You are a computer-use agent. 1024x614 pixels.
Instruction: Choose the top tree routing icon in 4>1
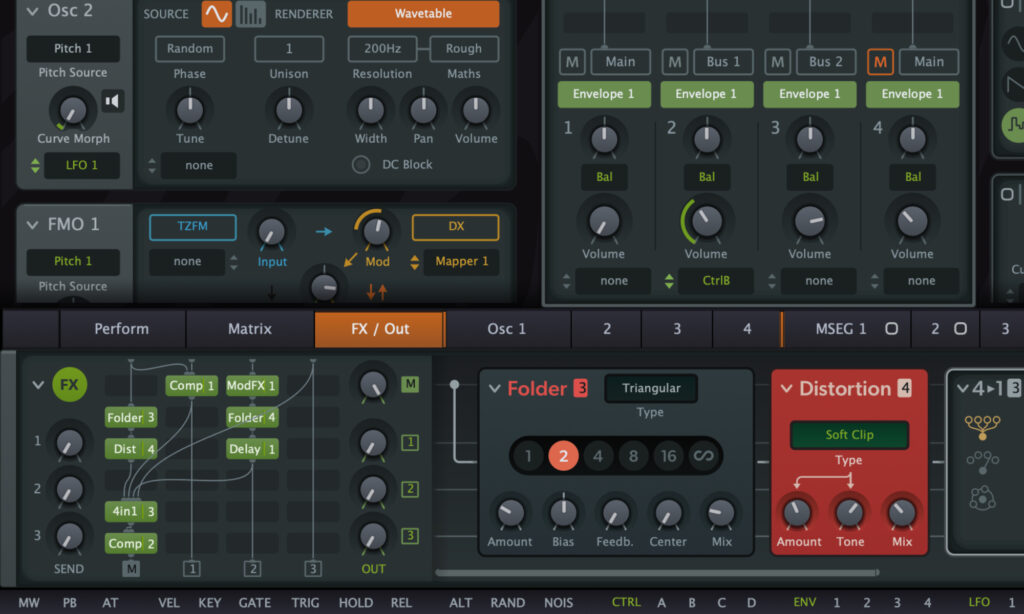click(983, 427)
